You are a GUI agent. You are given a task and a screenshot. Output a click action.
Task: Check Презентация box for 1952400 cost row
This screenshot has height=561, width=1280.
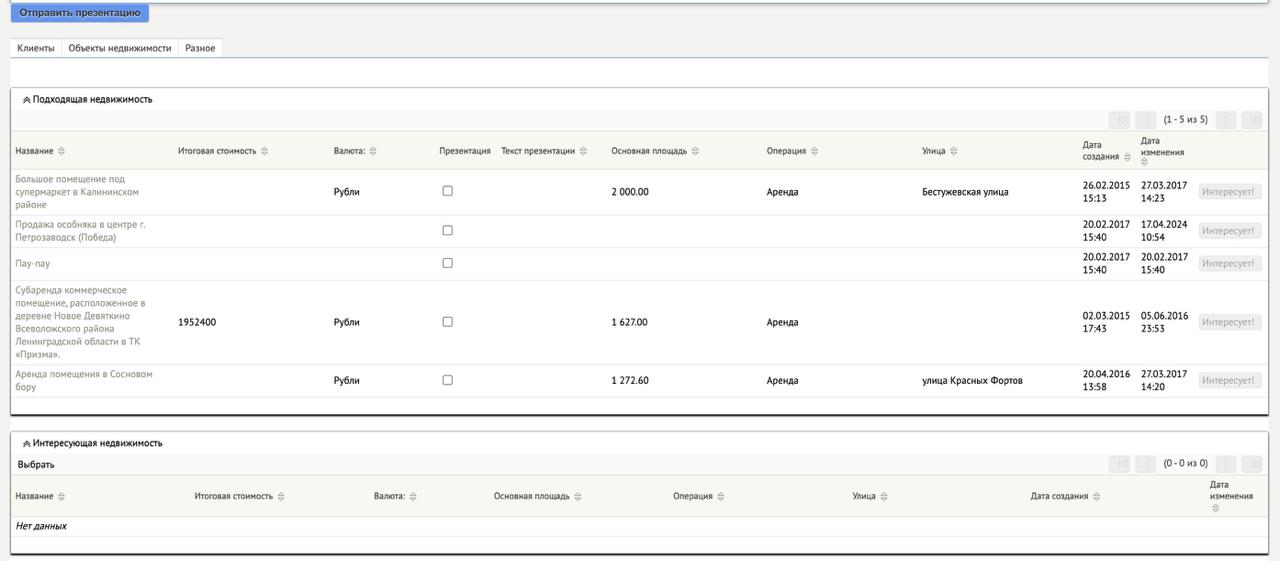coord(447,322)
